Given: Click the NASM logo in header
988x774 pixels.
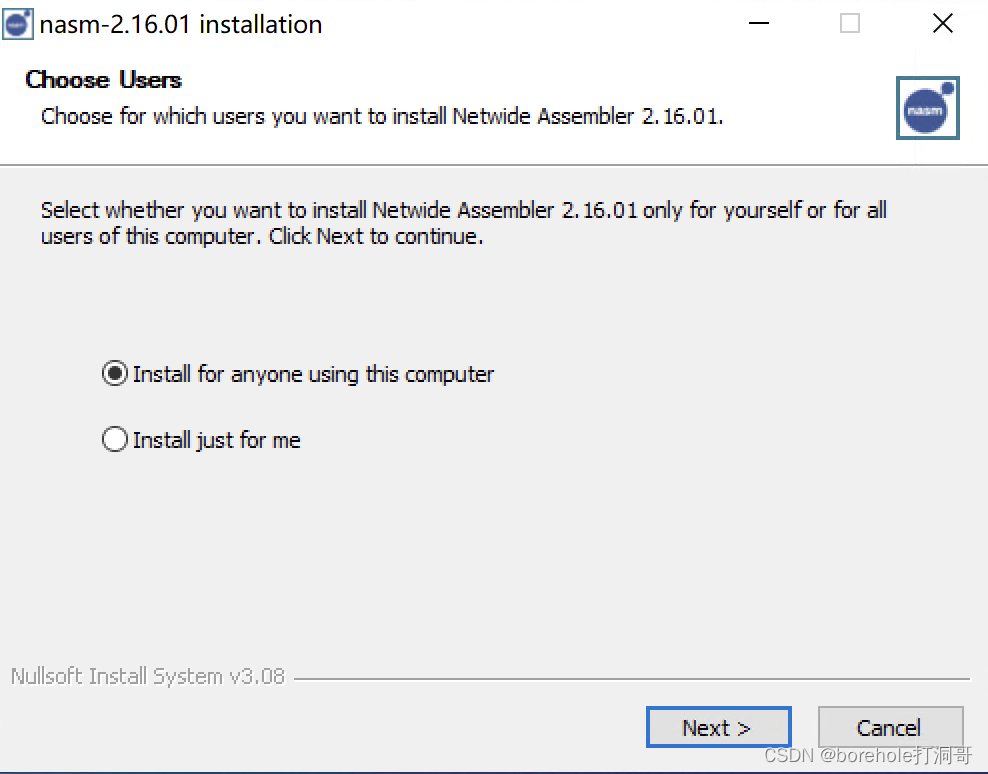Looking at the screenshot, I should 927,108.
